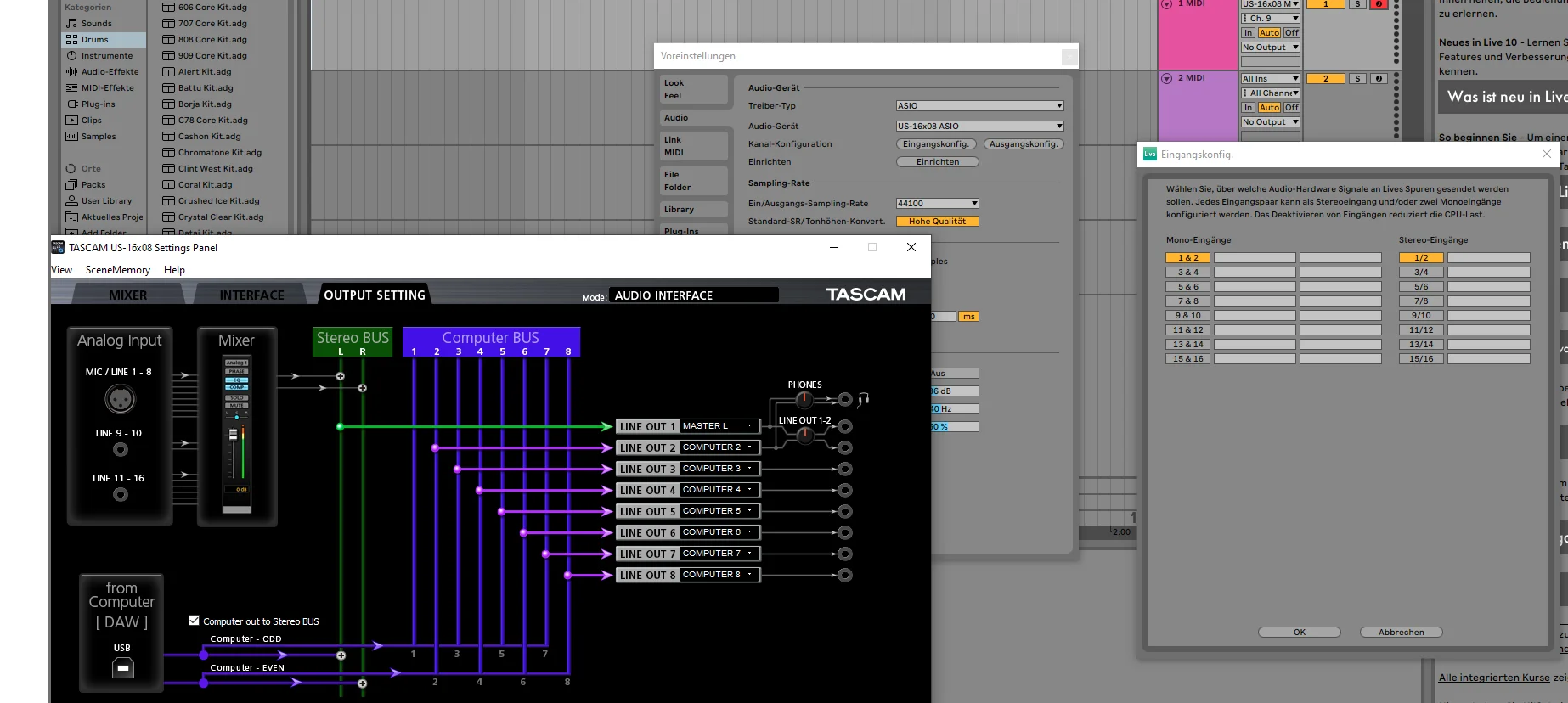The height and width of the screenshot is (703, 1568).
Task: Click the Ausgangskonfig. button
Action: tap(1024, 144)
